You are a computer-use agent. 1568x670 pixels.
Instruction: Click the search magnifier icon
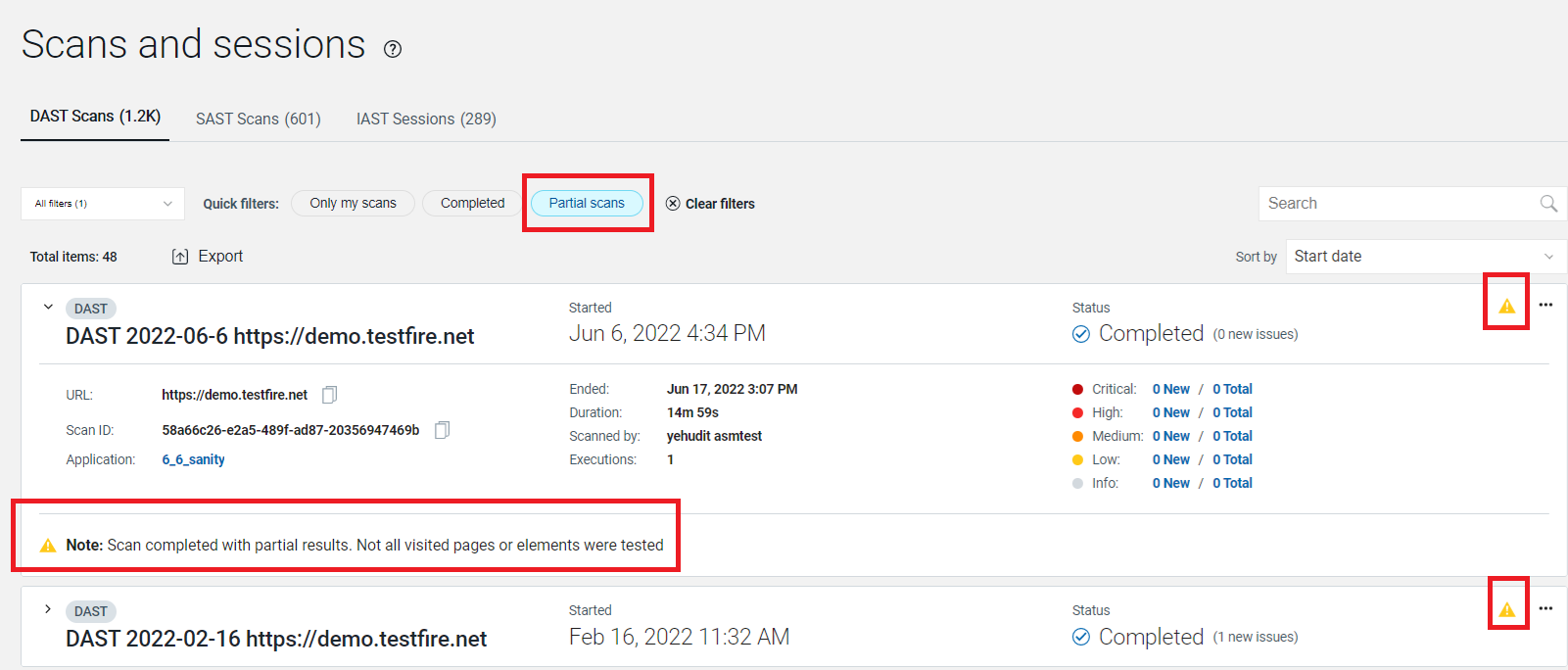click(1548, 204)
